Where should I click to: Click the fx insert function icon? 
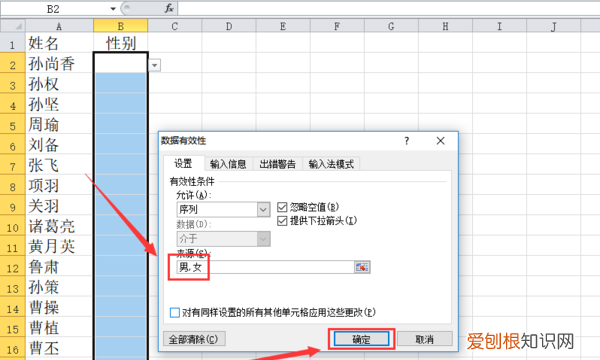(169, 8)
